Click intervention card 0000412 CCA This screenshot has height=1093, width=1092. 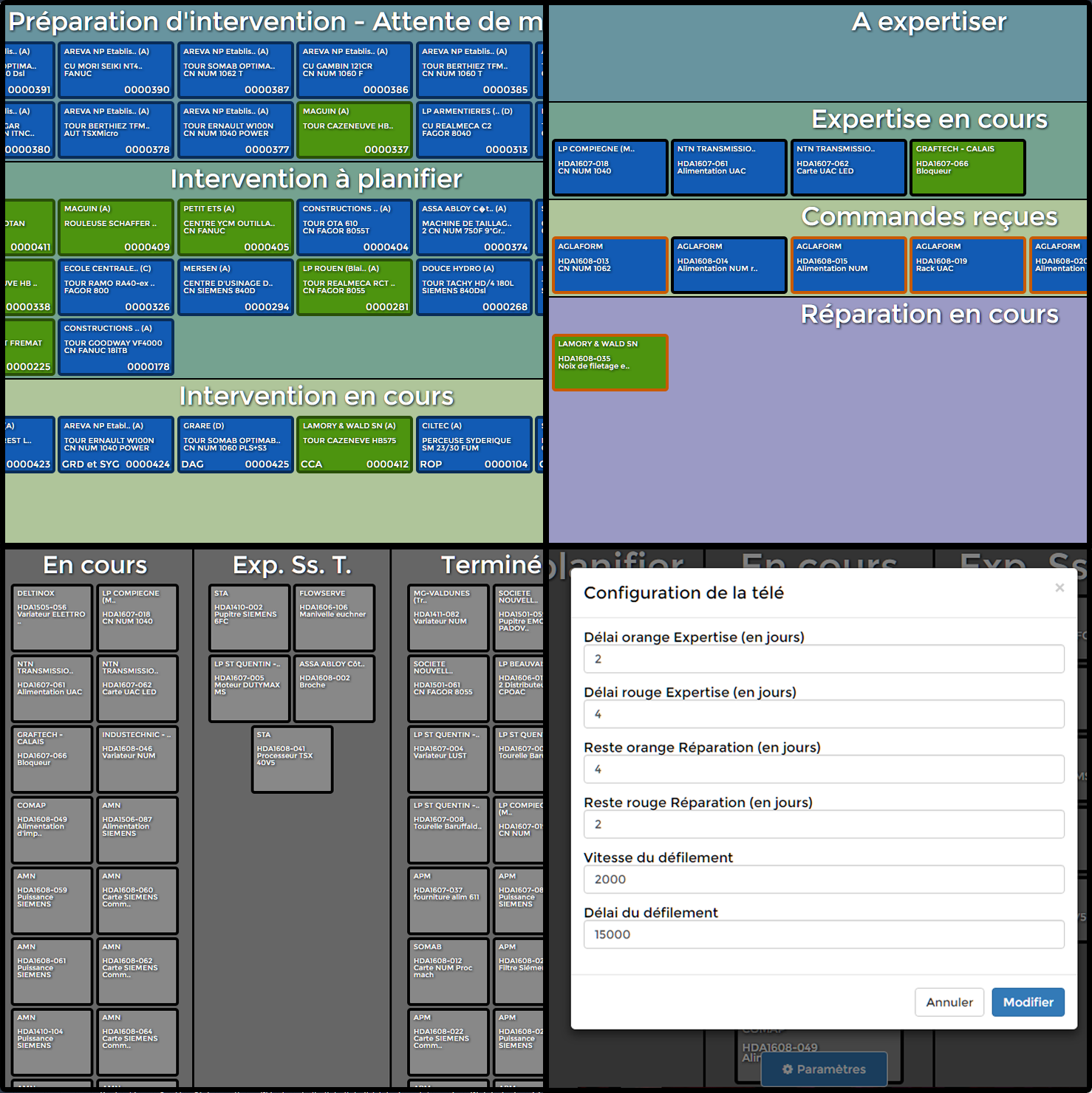(355, 445)
